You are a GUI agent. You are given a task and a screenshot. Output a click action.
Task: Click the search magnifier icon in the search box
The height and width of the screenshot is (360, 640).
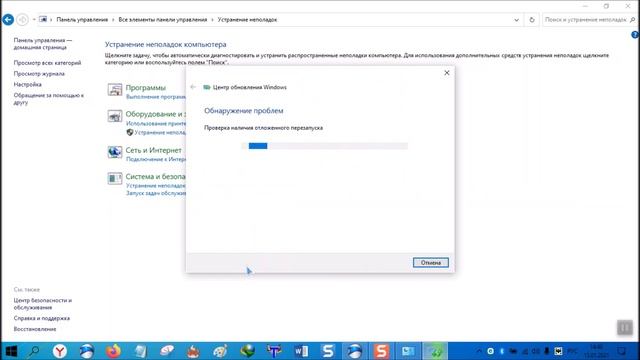[632, 20]
